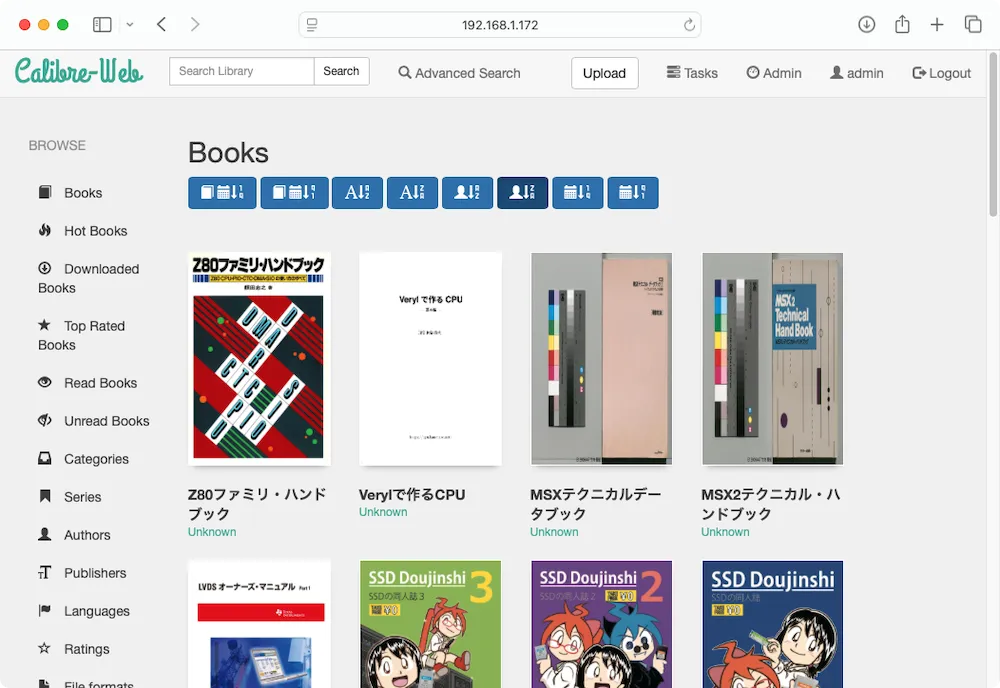The height and width of the screenshot is (688, 1000).
Task: Click Unknown author under Verylで作るCPU
Action: pos(383,512)
